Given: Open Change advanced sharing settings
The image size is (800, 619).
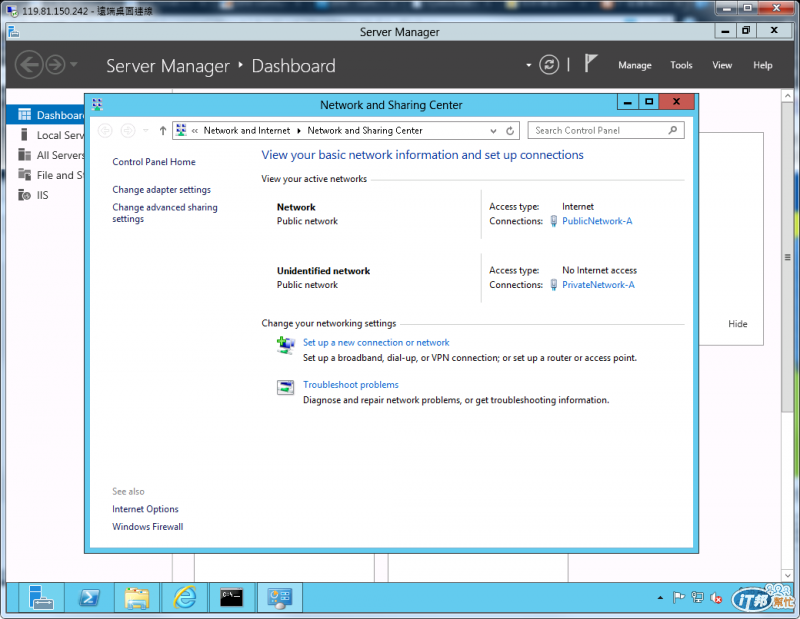Looking at the screenshot, I should tap(165, 213).
